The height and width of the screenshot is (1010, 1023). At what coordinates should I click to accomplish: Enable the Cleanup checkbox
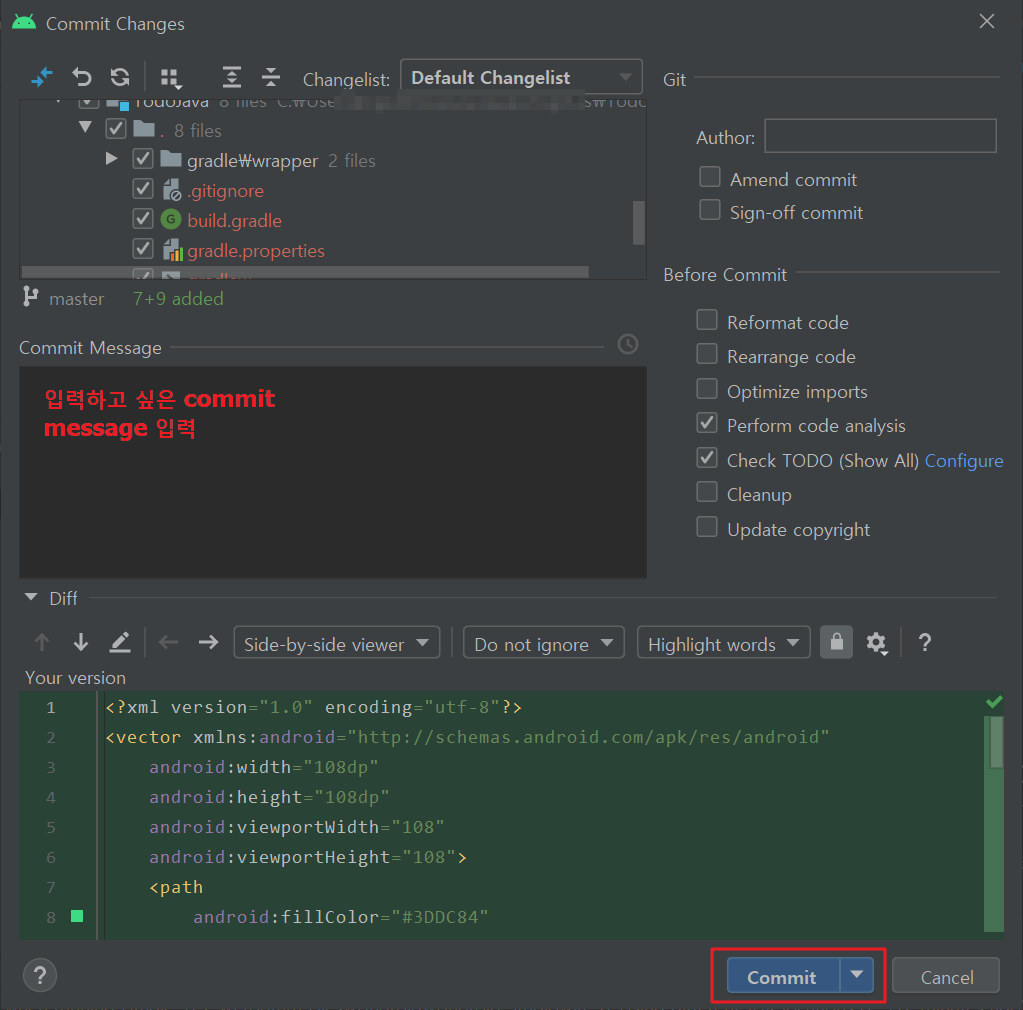click(707, 491)
